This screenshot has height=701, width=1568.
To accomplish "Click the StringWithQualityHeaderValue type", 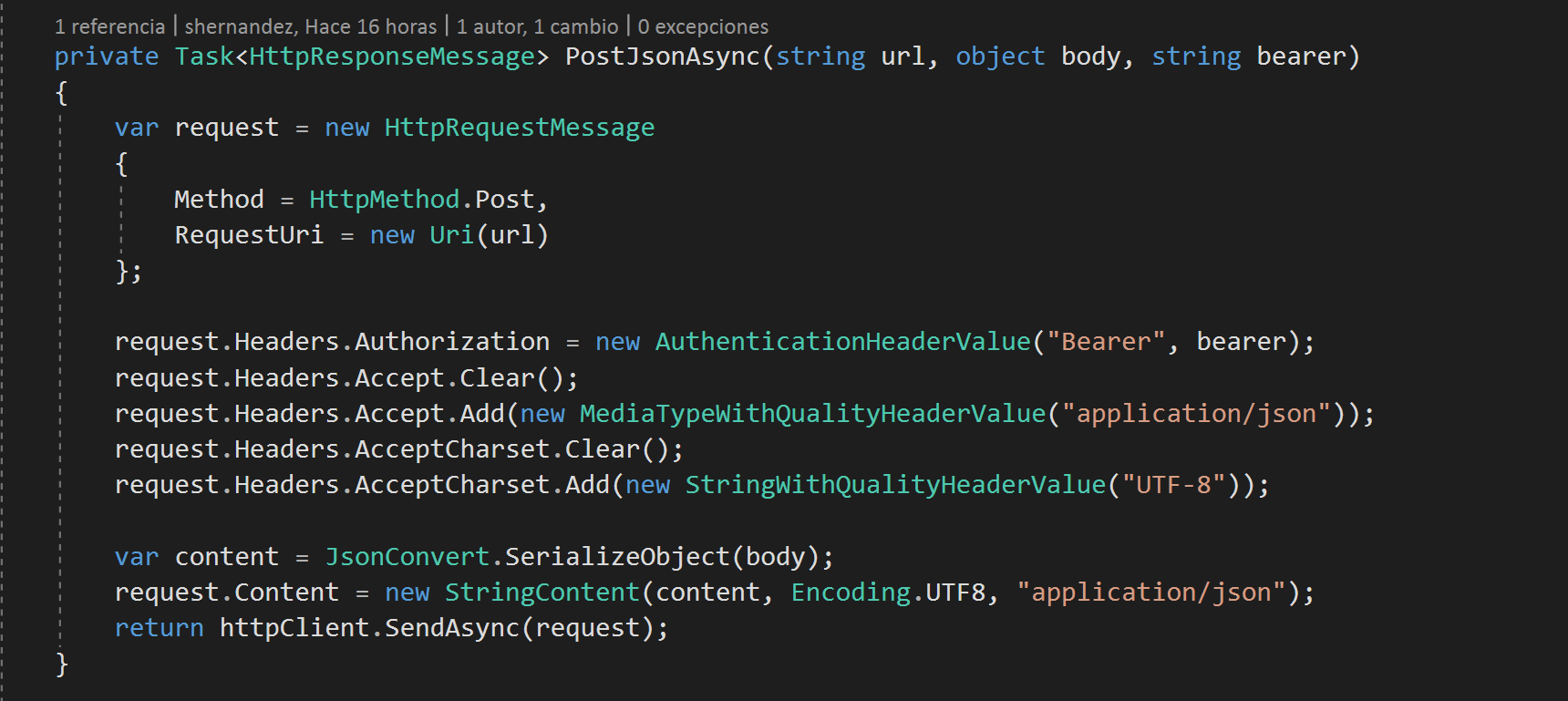I will point(895,485).
